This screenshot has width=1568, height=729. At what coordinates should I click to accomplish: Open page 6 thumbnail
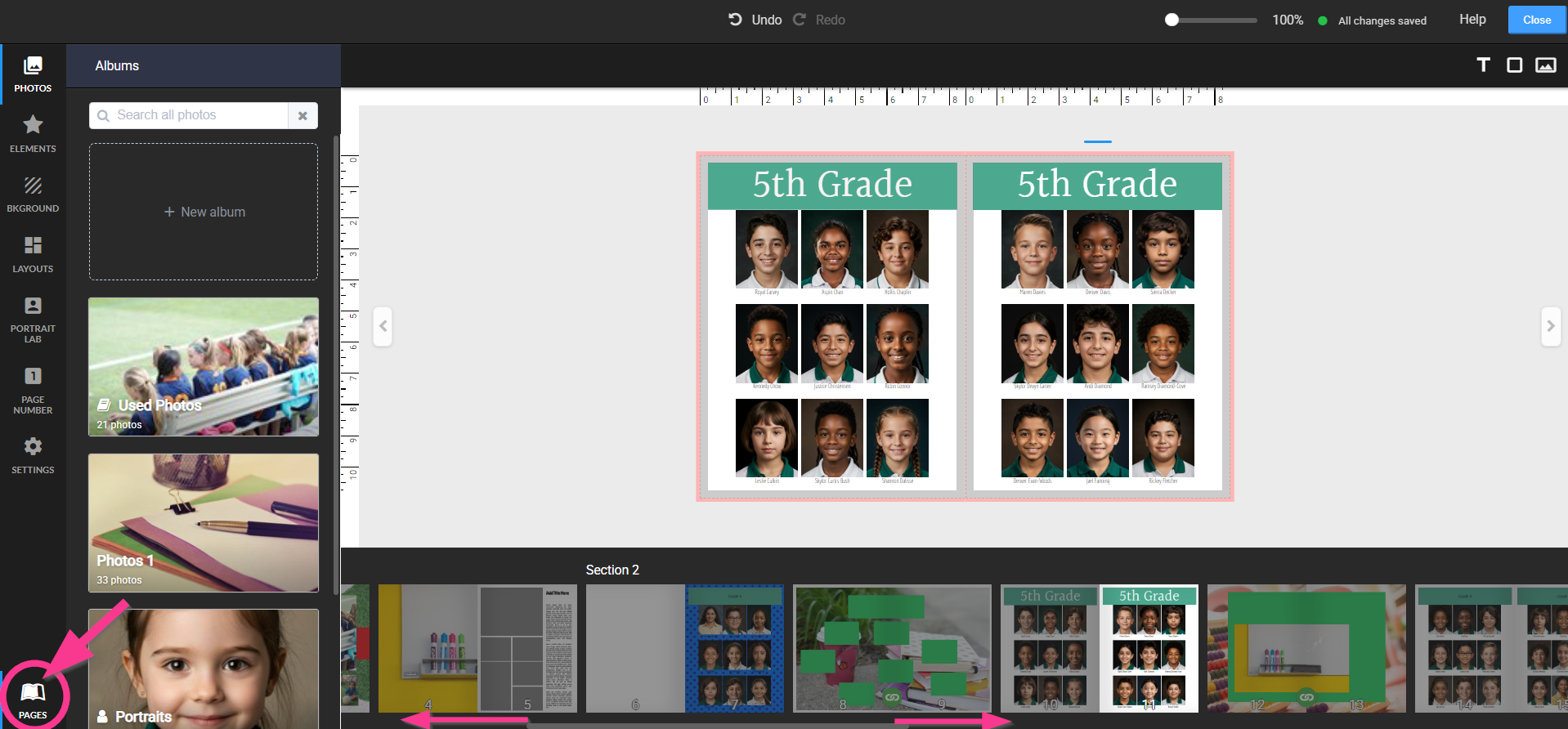click(x=635, y=648)
